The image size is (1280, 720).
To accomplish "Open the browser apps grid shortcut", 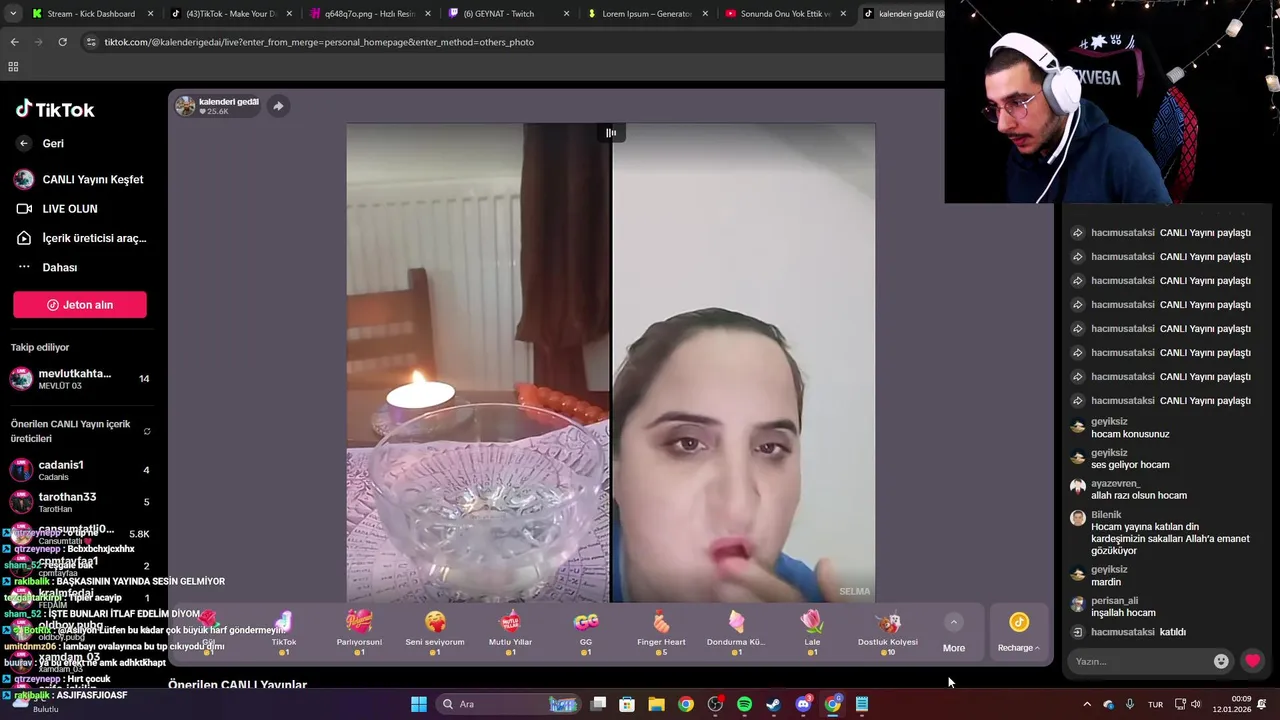I will tap(13, 67).
